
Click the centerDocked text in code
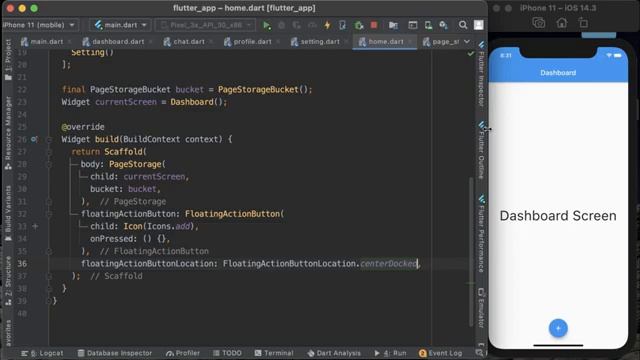click(x=389, y=264)
